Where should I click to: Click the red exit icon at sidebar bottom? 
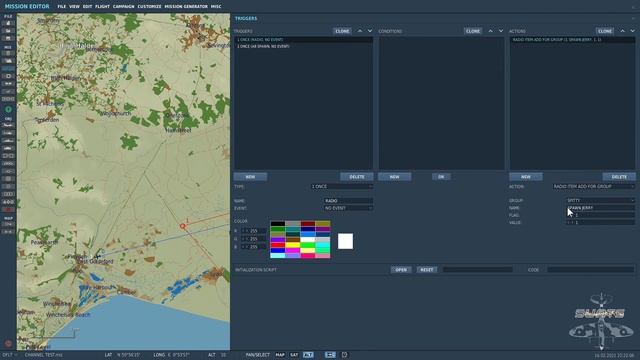point(8,344)
